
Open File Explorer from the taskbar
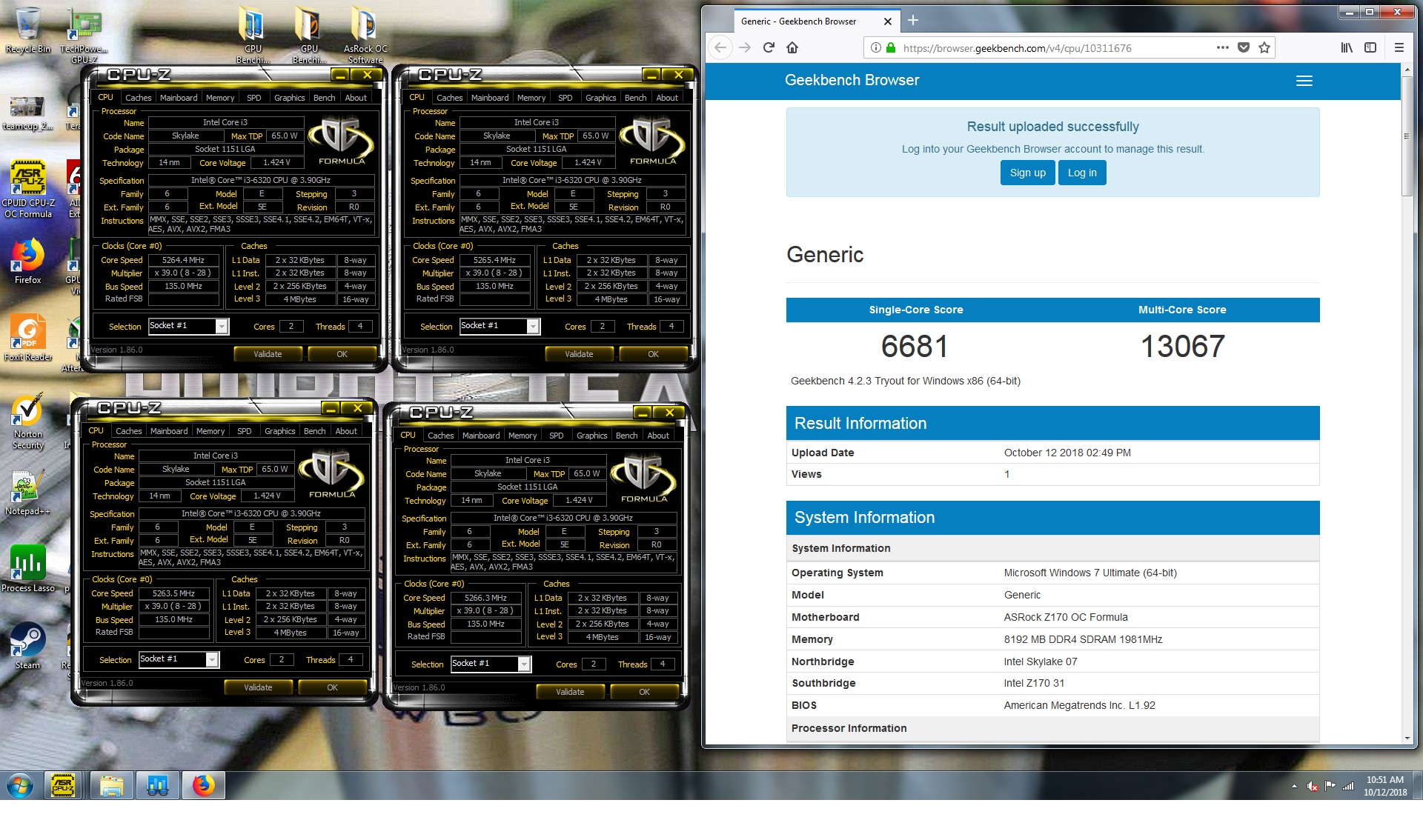pos(112,785)
